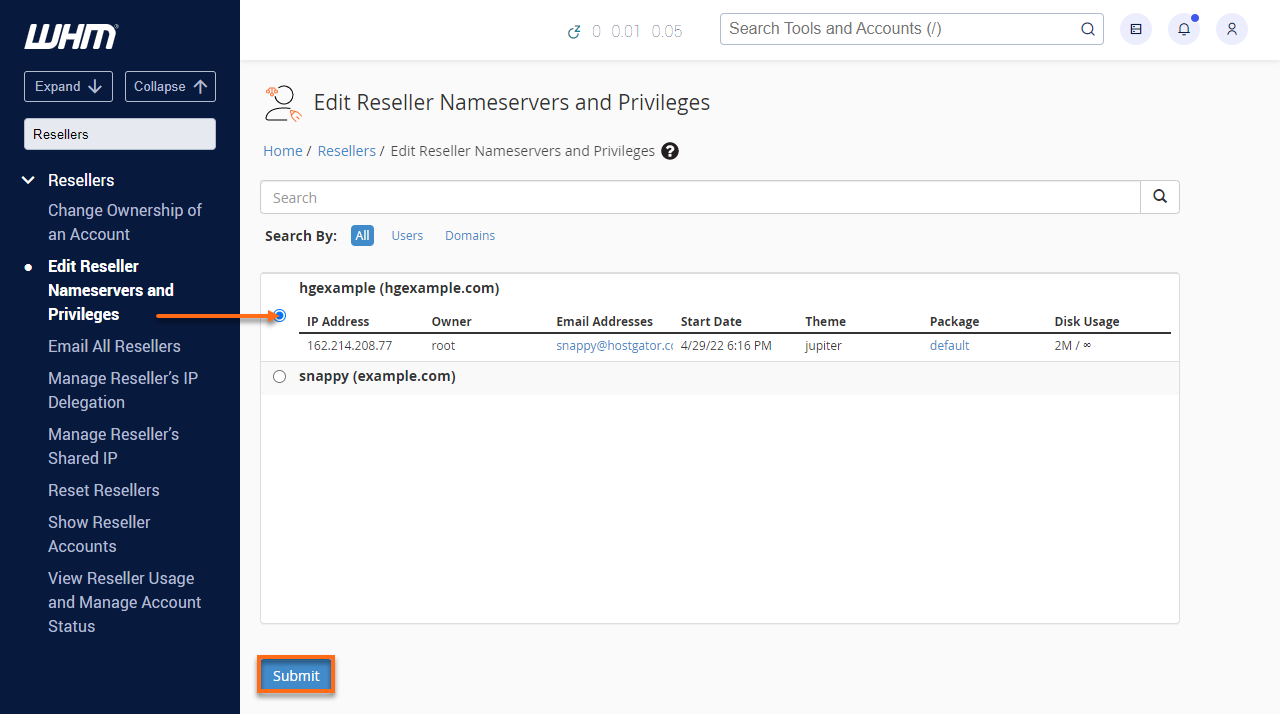Open the server information panel icon
Screen dimensions: 1280x714
[1135, 29]
